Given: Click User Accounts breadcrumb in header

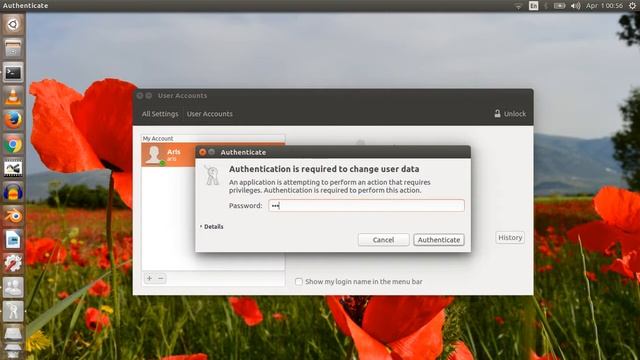Looking at the screenshot, I should click(210, 114).
